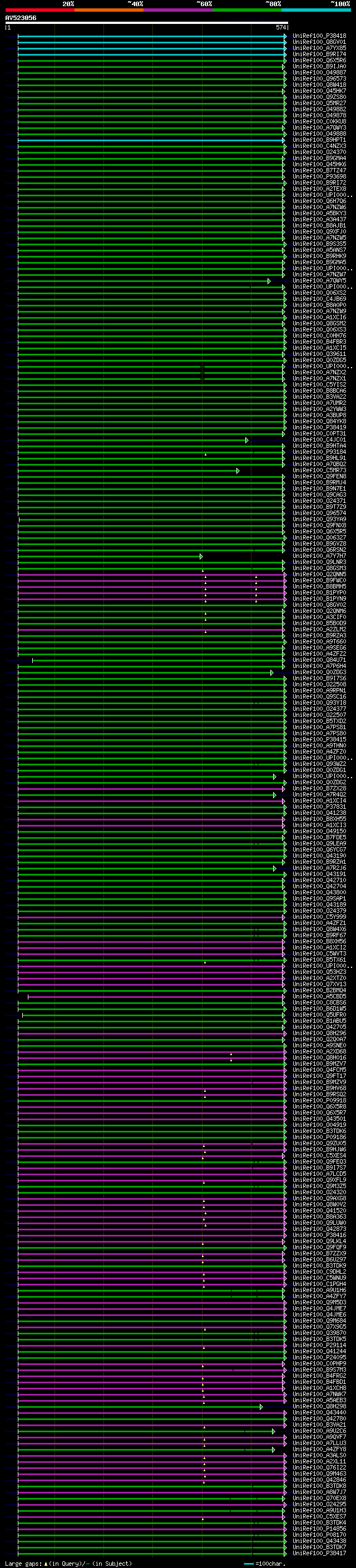Viewport: 356px width, 1568px height.
Task: Open hit UniRef100_Q8GV01
Action: click(x=319, y=42)
